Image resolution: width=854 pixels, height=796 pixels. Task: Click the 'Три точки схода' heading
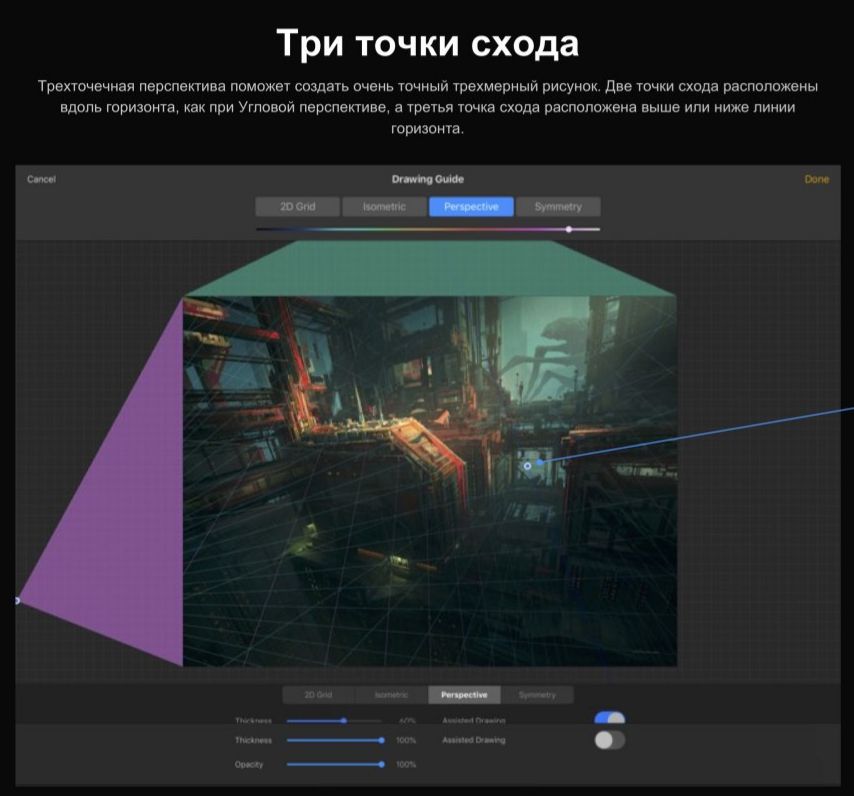(428, 42)
